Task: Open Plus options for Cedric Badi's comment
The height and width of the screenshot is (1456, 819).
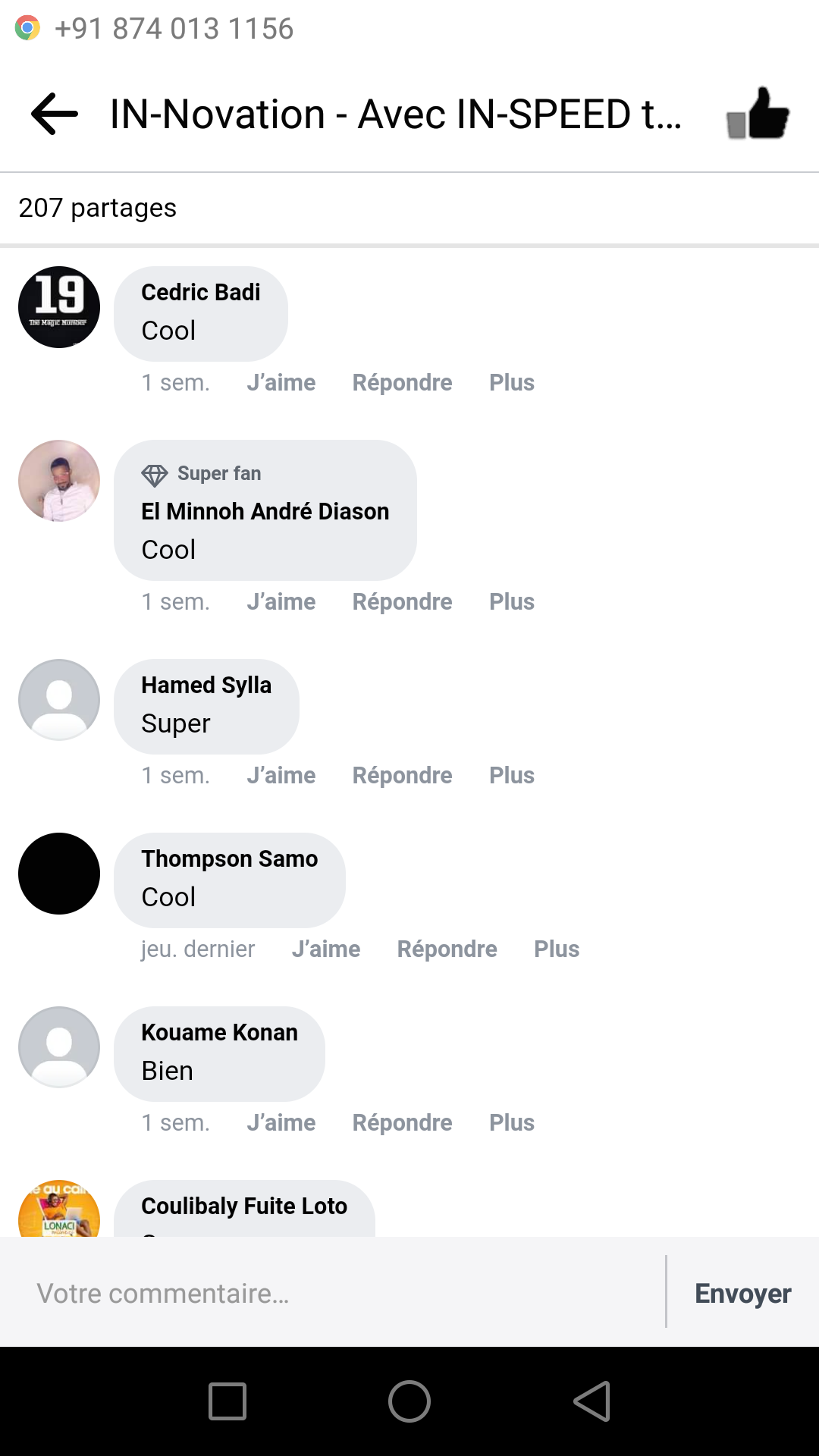Action: pyautogui.click(x=512, y=382)
